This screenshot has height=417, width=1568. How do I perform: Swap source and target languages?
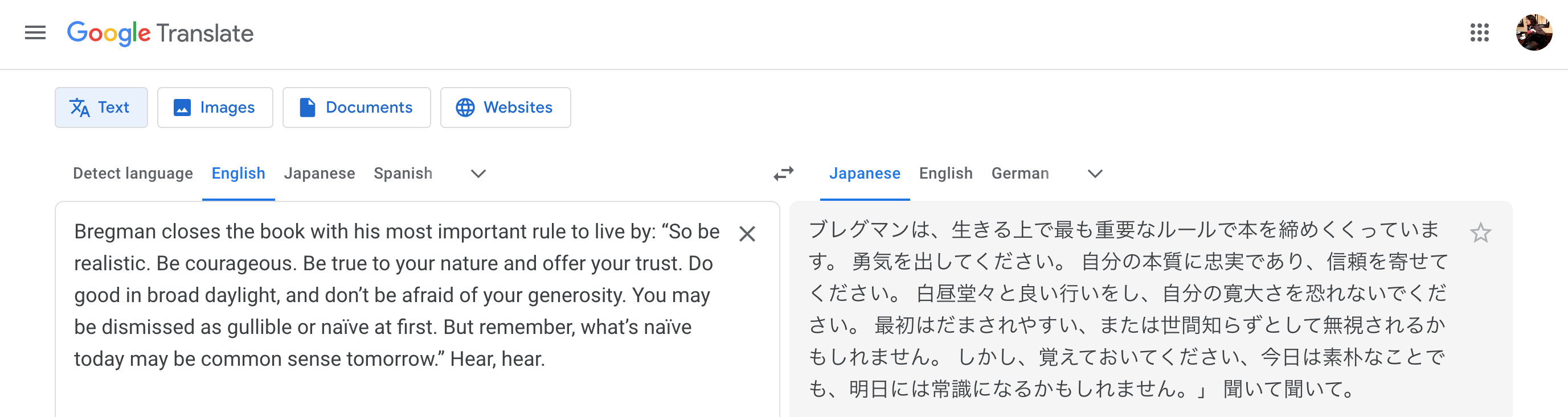coord(784,174)
